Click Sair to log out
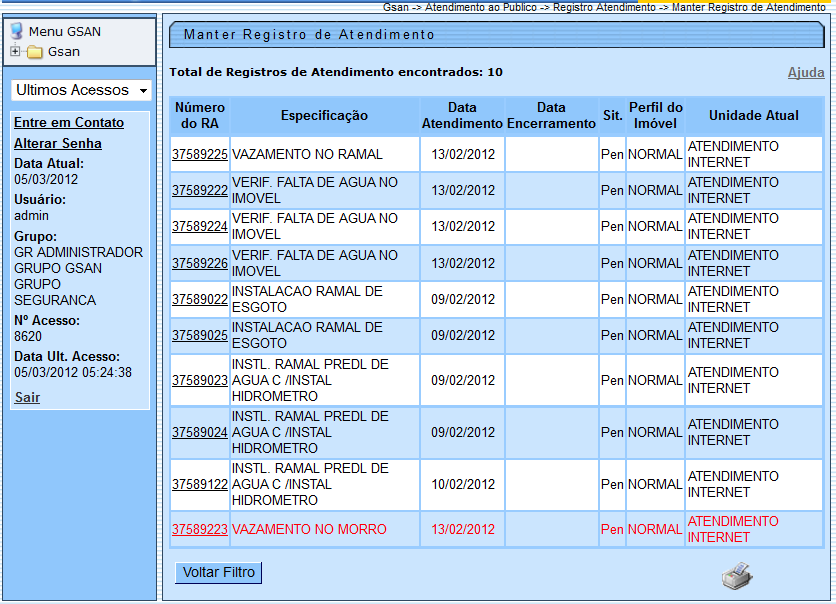The height and width of the screenshot is (604, 836). click(27, 398)
